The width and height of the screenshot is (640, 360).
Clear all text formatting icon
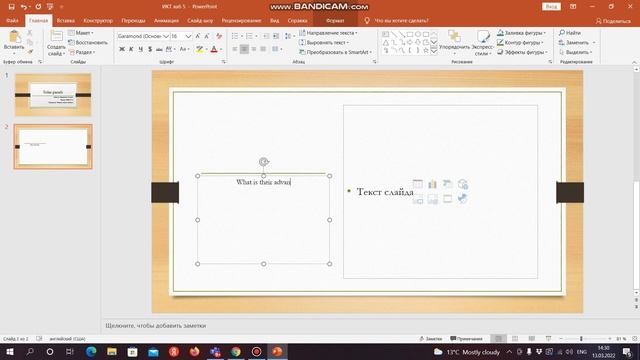pyautogui.click(x=219, y=36)
